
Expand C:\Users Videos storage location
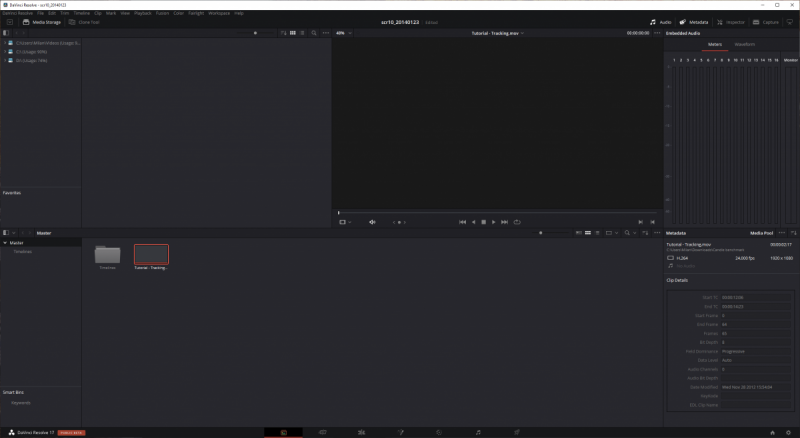coord(5,43)
